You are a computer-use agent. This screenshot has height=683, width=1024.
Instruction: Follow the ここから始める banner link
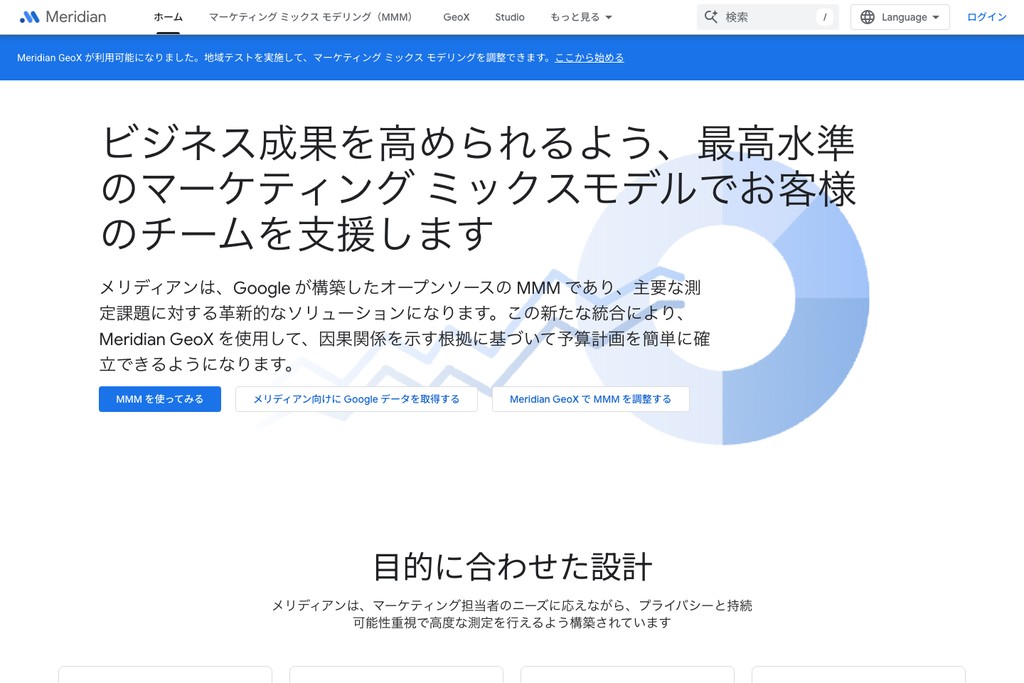tap(589, 57)
